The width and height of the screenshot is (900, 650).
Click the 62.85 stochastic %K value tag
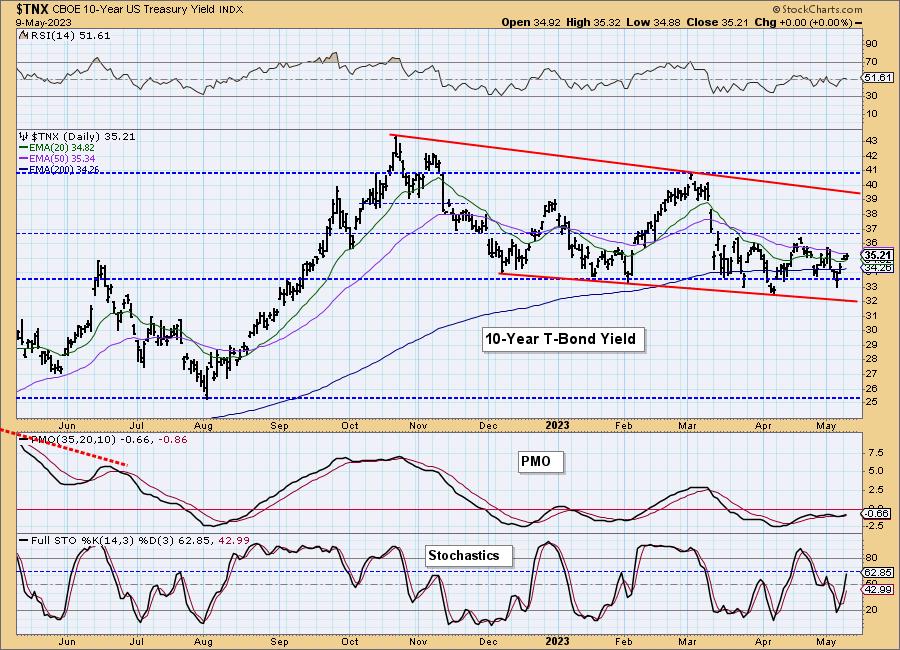879,572
